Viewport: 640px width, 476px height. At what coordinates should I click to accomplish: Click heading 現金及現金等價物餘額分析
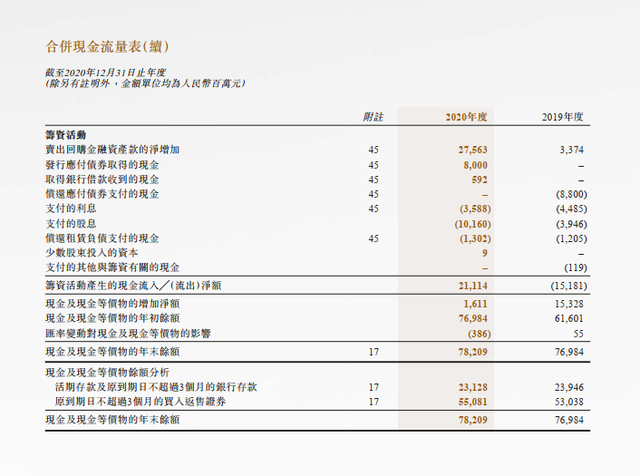tap(107, 372)
